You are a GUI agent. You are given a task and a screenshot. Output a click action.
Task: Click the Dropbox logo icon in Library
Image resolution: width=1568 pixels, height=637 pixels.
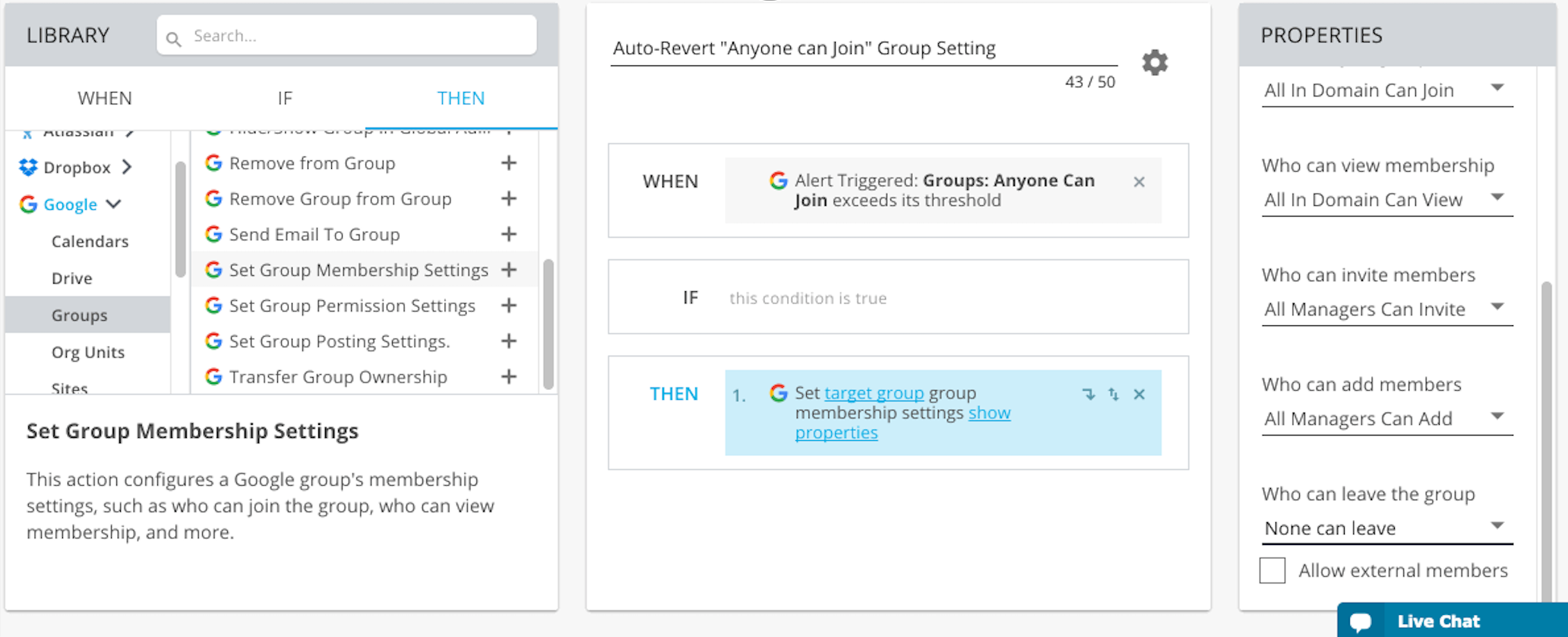[x=28, y=167]
